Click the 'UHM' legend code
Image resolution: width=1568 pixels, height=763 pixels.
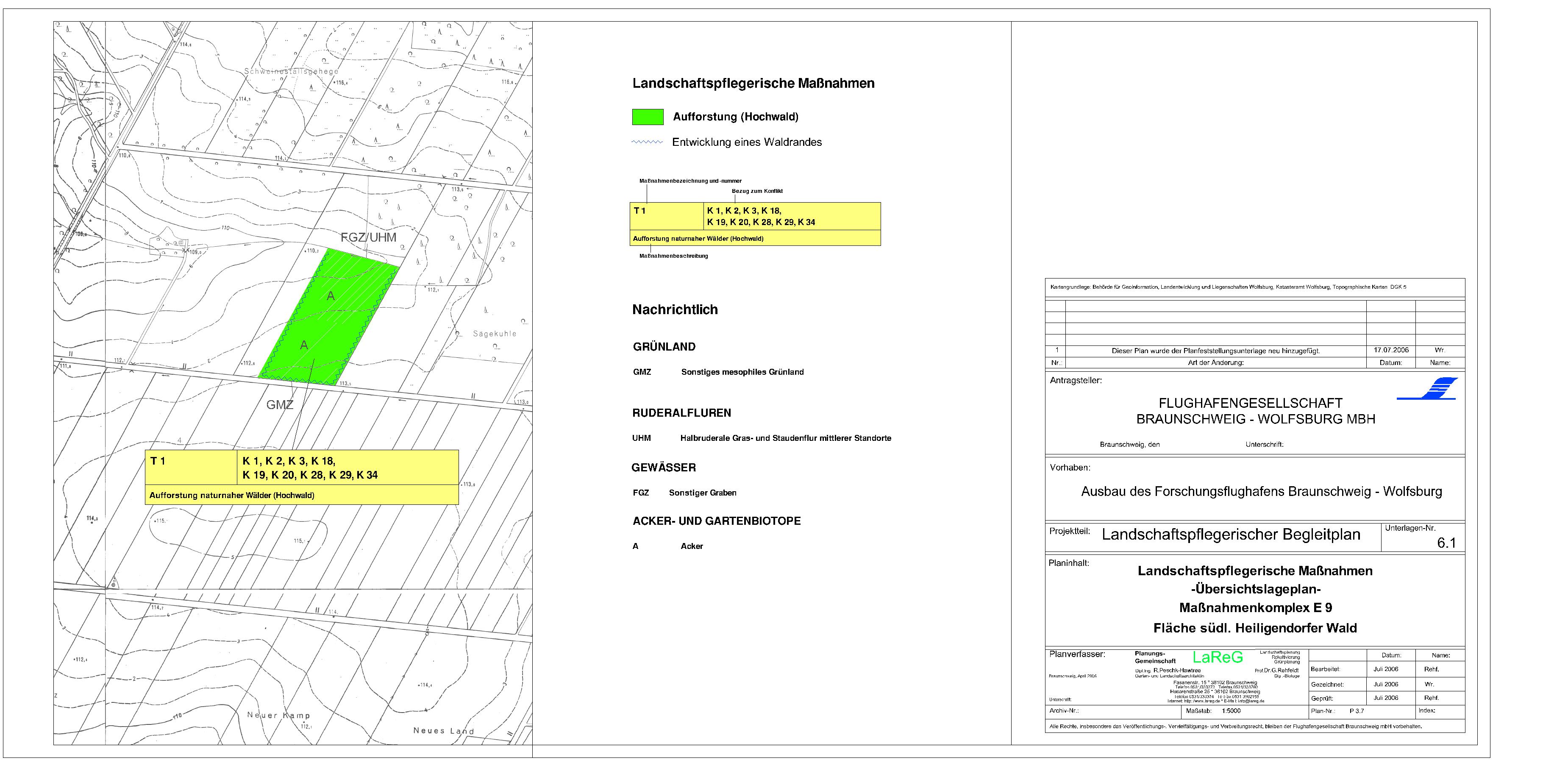[642, 438]
